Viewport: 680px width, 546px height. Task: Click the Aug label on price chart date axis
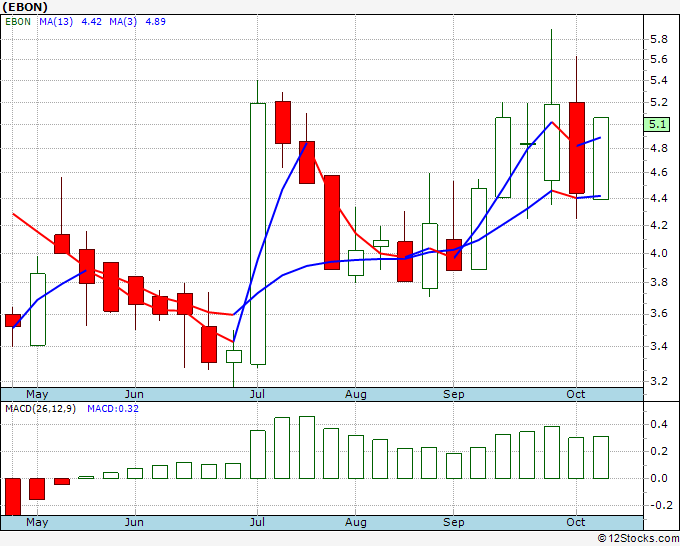pyautogui.click(x=356, y=395)
